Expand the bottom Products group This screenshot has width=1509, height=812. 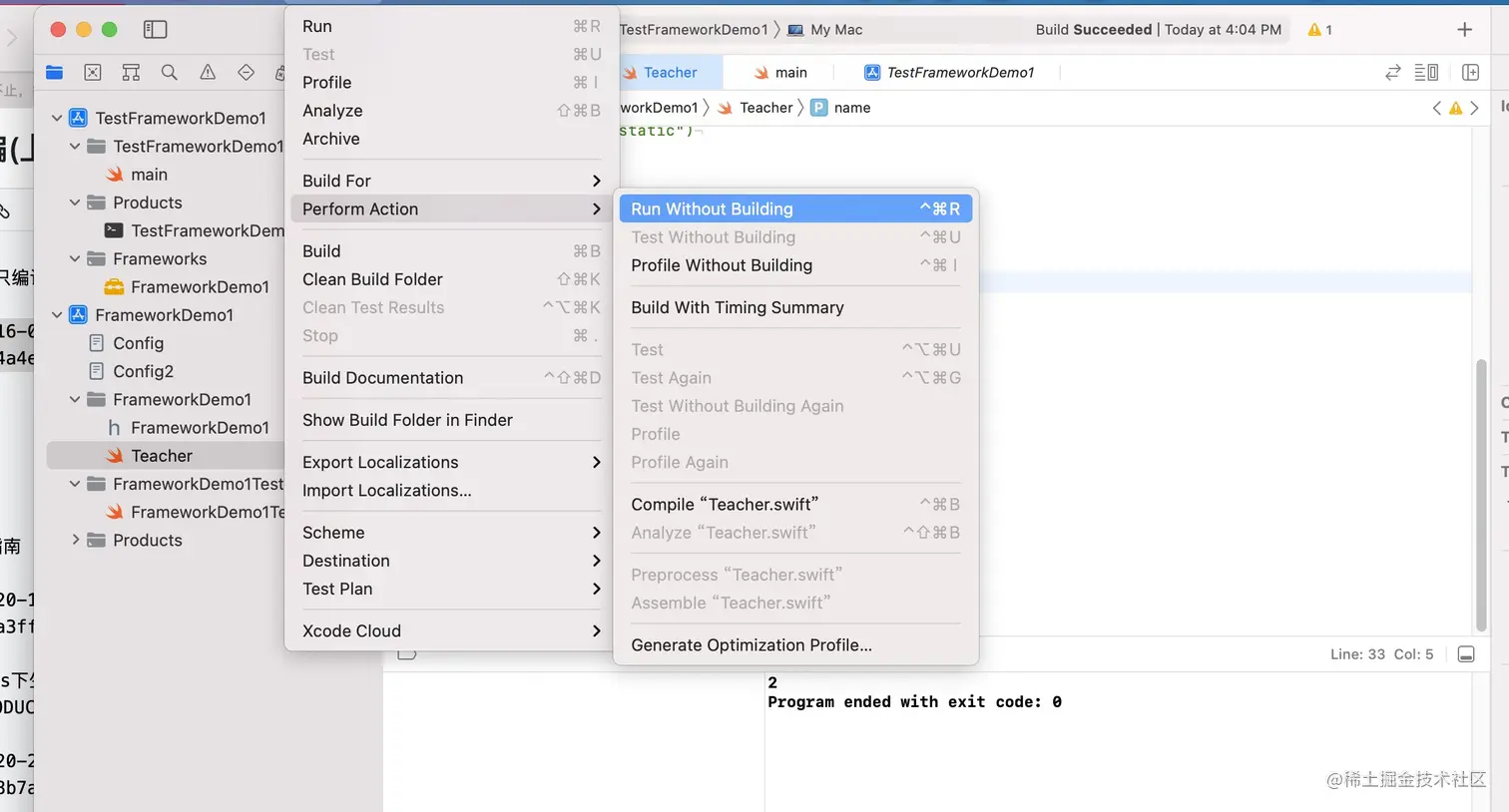(75, 540)
